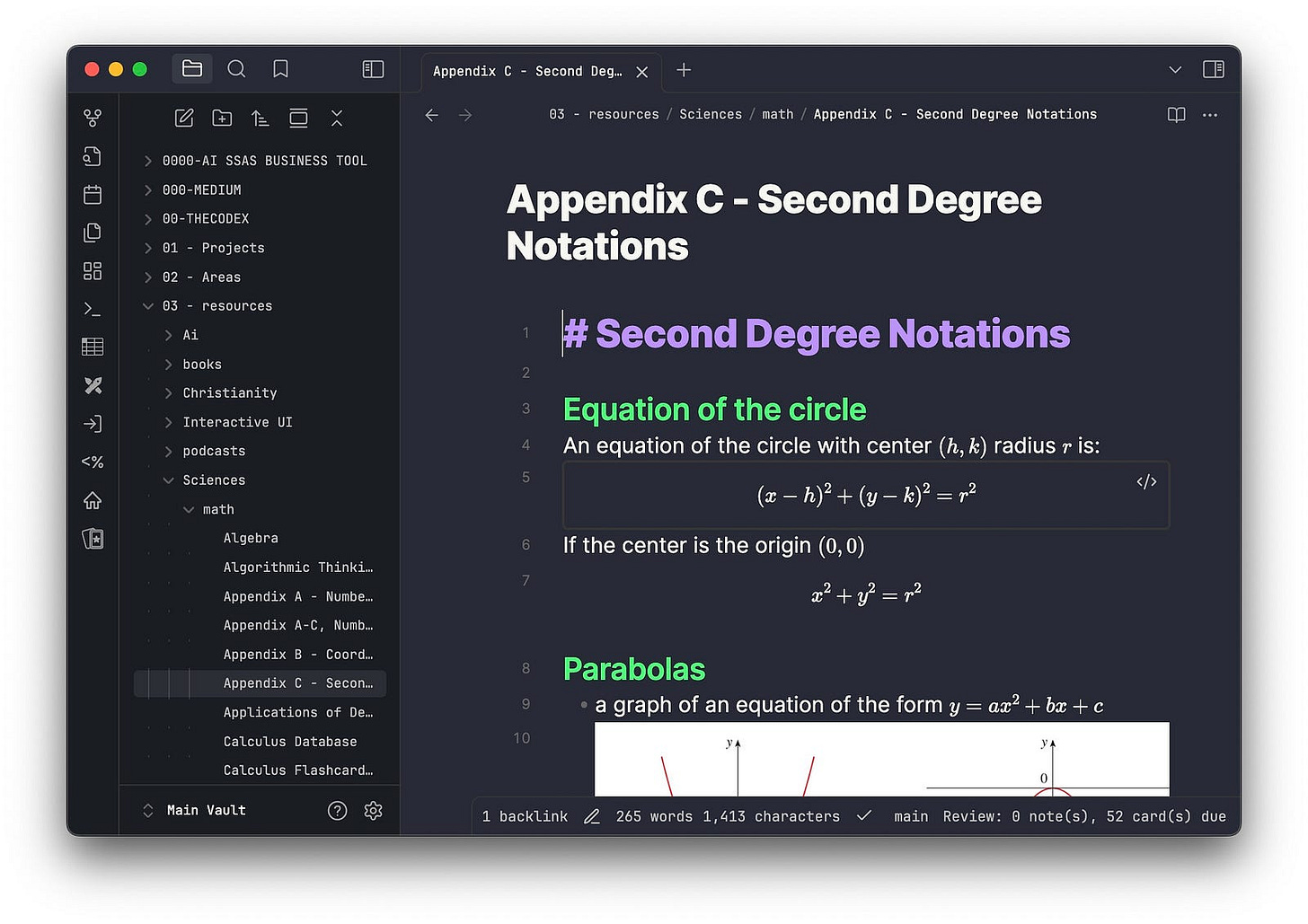Switch to reading view book icon
Image resolution: width=1308 pixels, height=924 pixels.
[1176, 115]
